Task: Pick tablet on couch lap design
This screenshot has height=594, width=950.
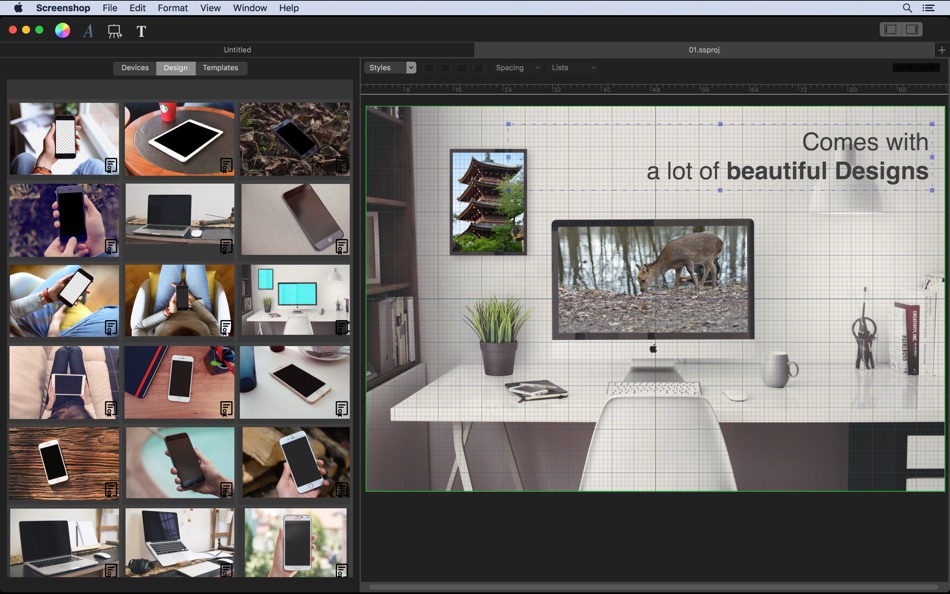Action: pos(64,382)
